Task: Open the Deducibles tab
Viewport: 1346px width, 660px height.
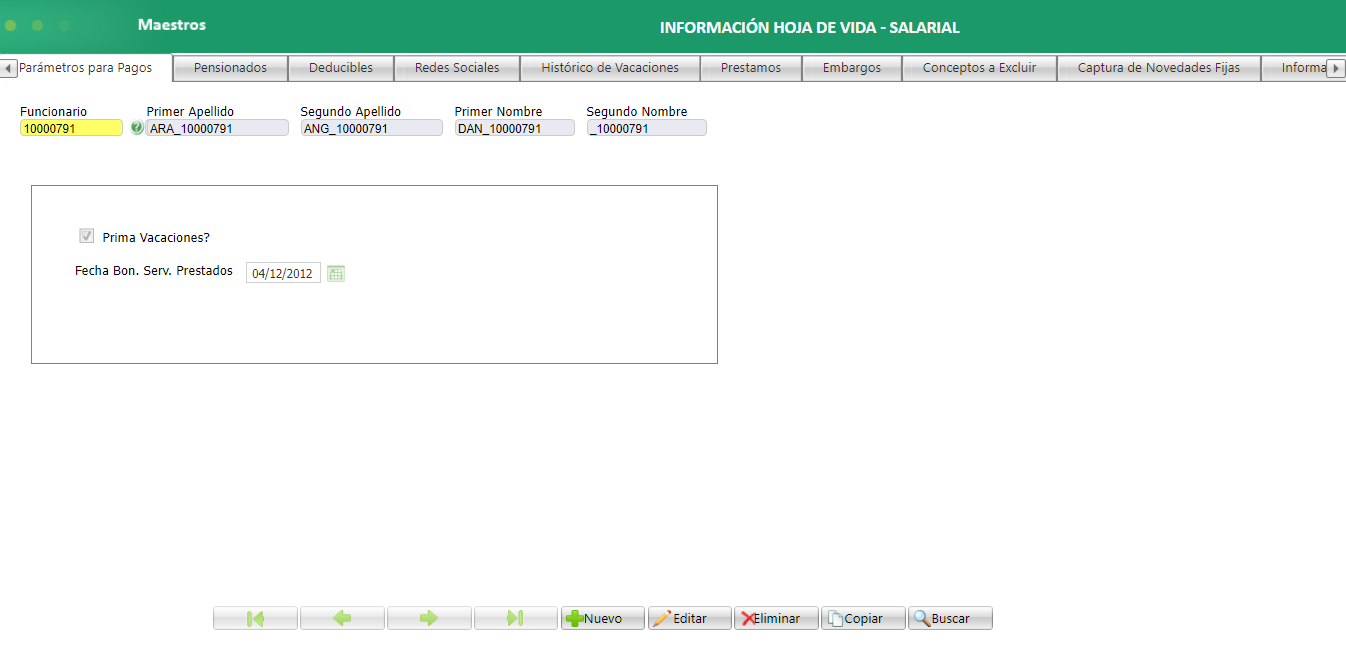Action: (341, 68)
